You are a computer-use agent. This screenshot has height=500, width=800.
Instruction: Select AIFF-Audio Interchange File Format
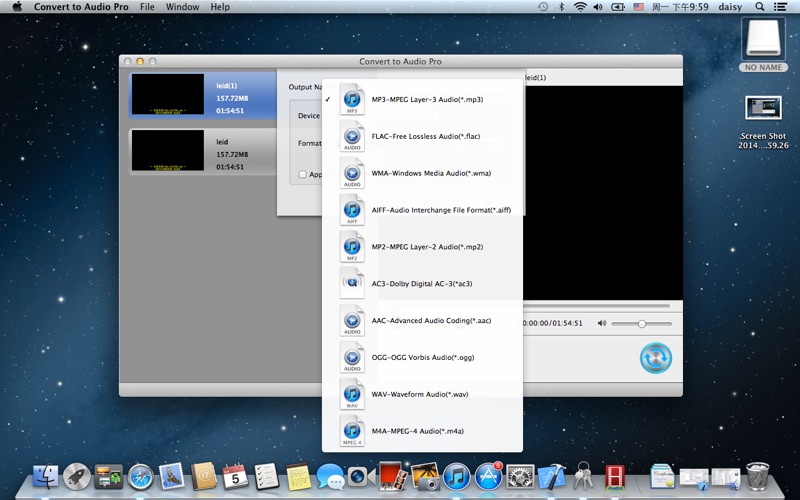tap(422, 210)
